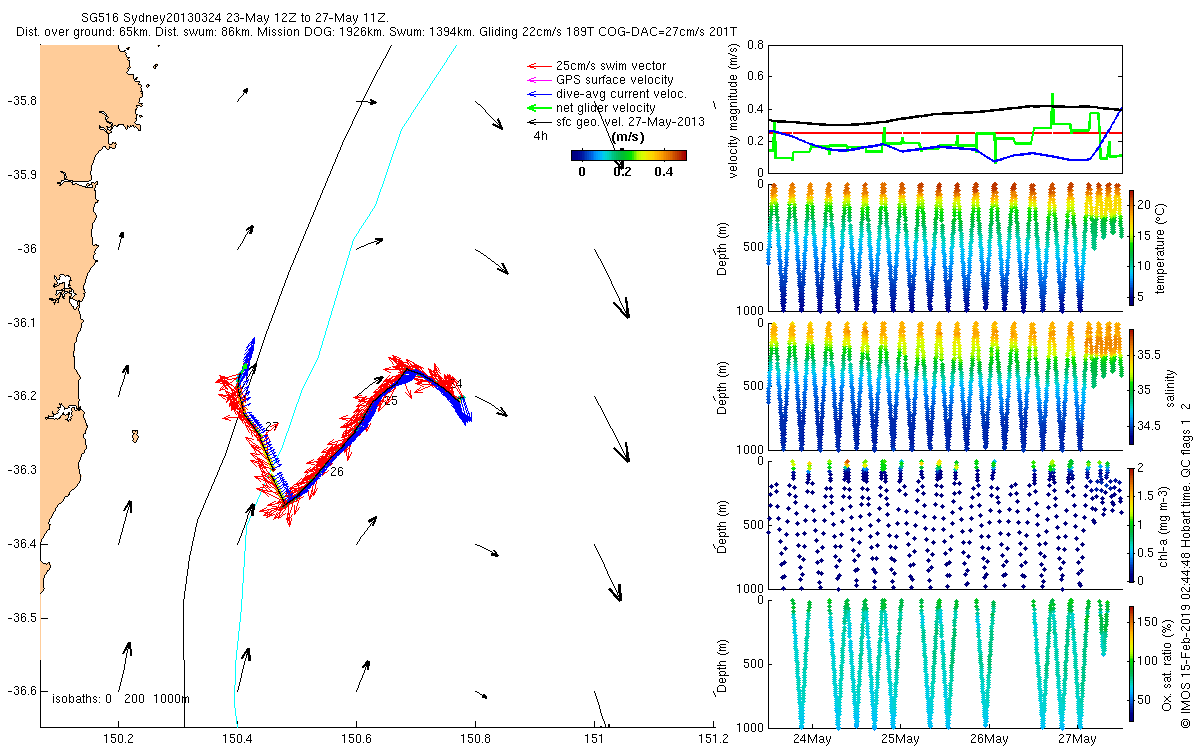Click the green net glider velocity legend arrow
1200x750 pixels.
[x=538, y=108]
